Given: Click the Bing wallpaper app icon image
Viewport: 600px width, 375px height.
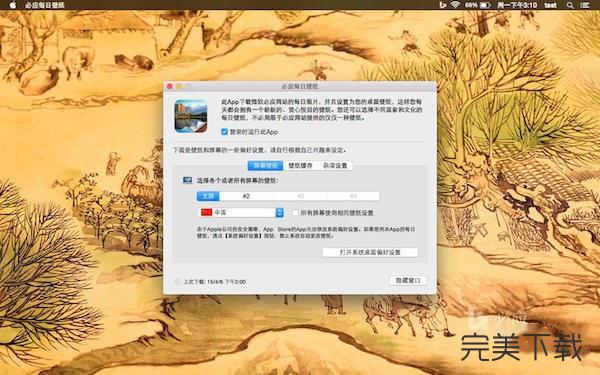Looking at the screenshot, I should [x=191, y=116].
